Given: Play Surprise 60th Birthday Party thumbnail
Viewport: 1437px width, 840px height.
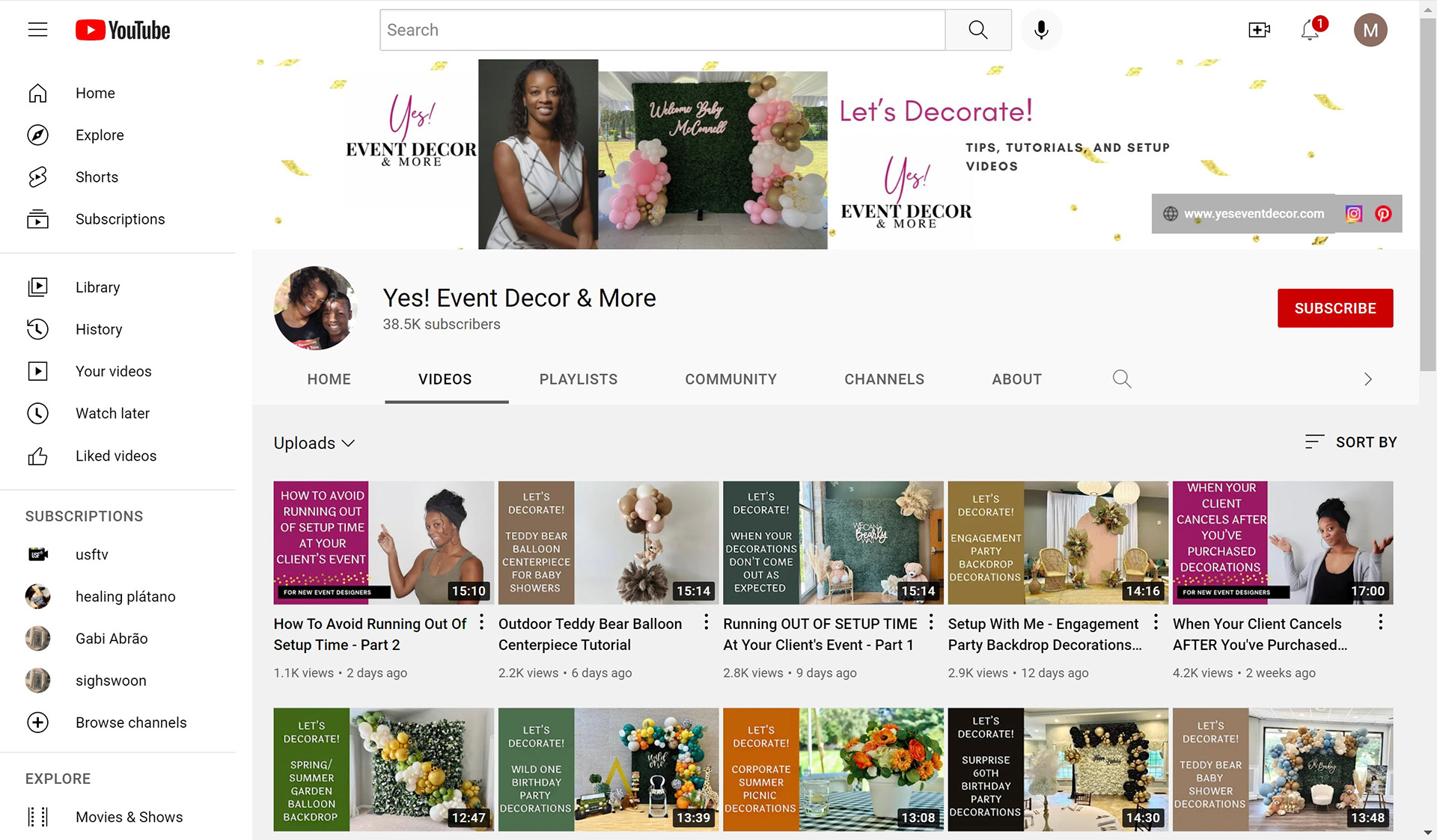Looking at the screenshot, I should click(1058, 770).
